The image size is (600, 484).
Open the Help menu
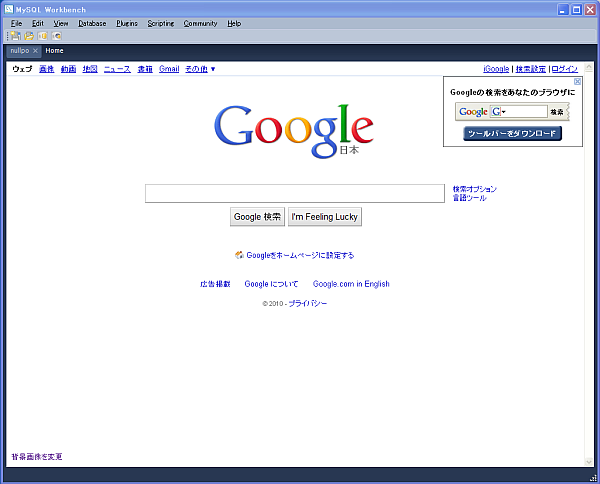pyautogui.click(x=234, y=24)
